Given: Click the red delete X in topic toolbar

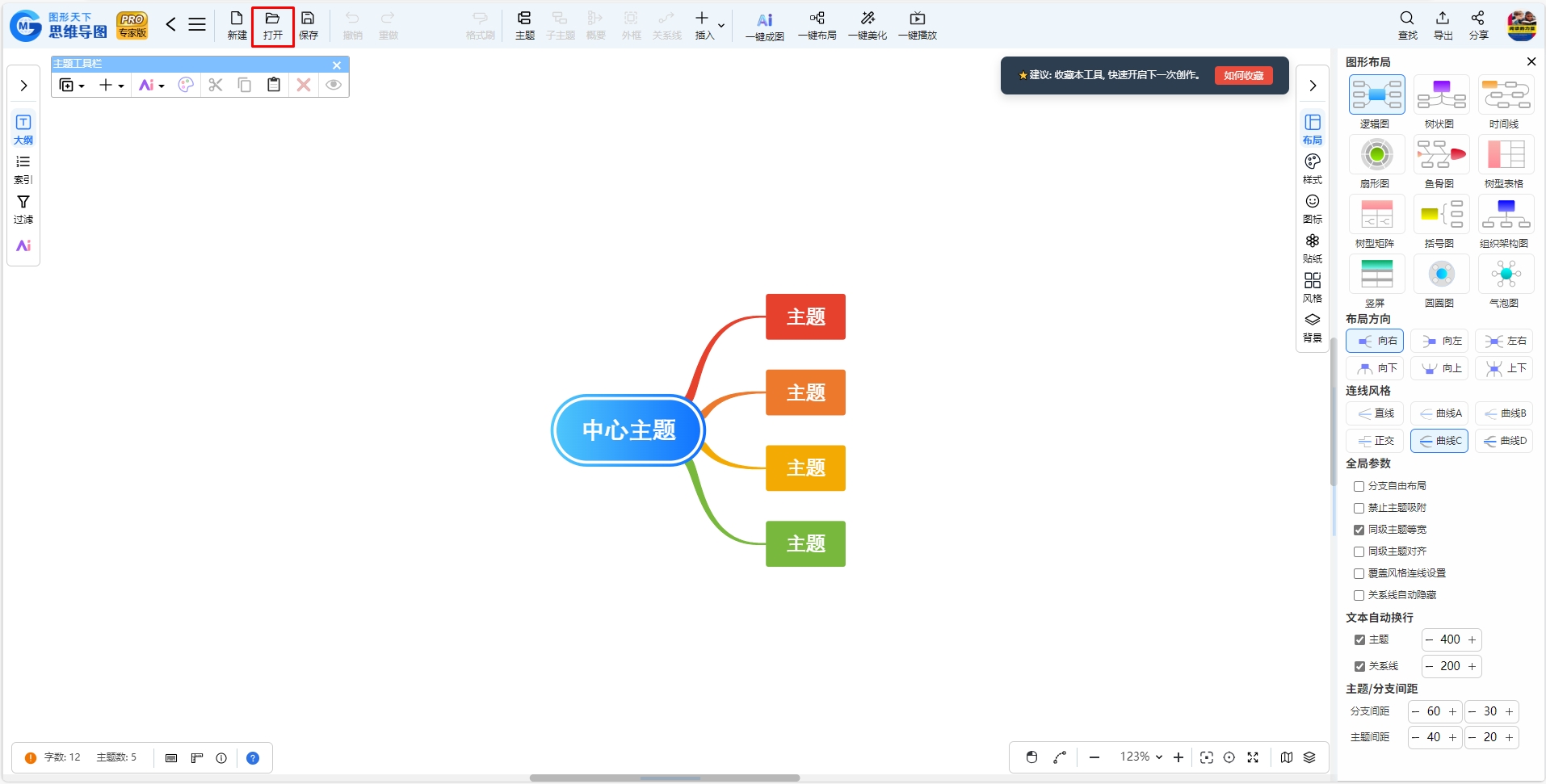Looking at the screenshot, I should (304, 85).
